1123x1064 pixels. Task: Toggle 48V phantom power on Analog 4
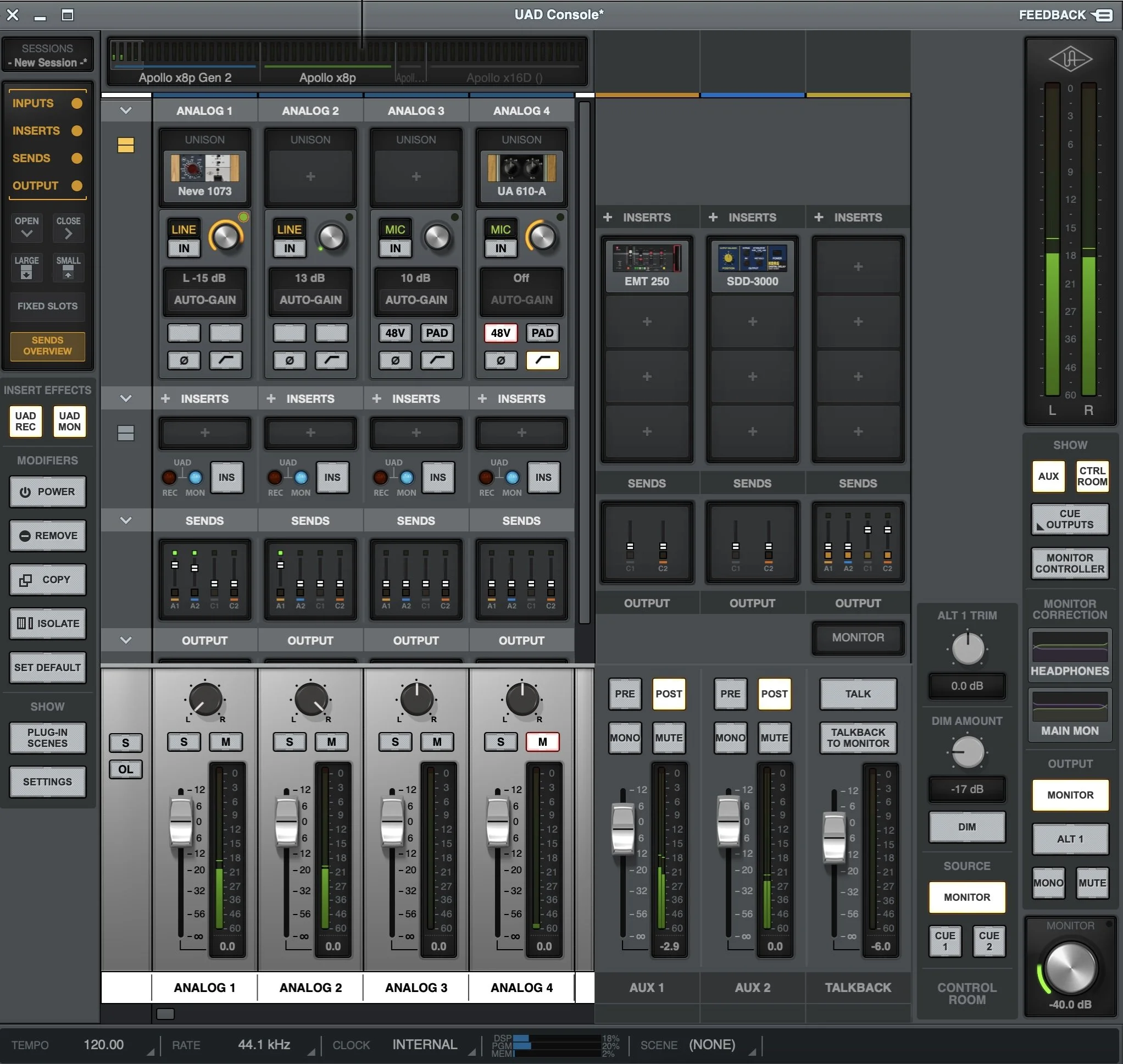pos(500,333)
